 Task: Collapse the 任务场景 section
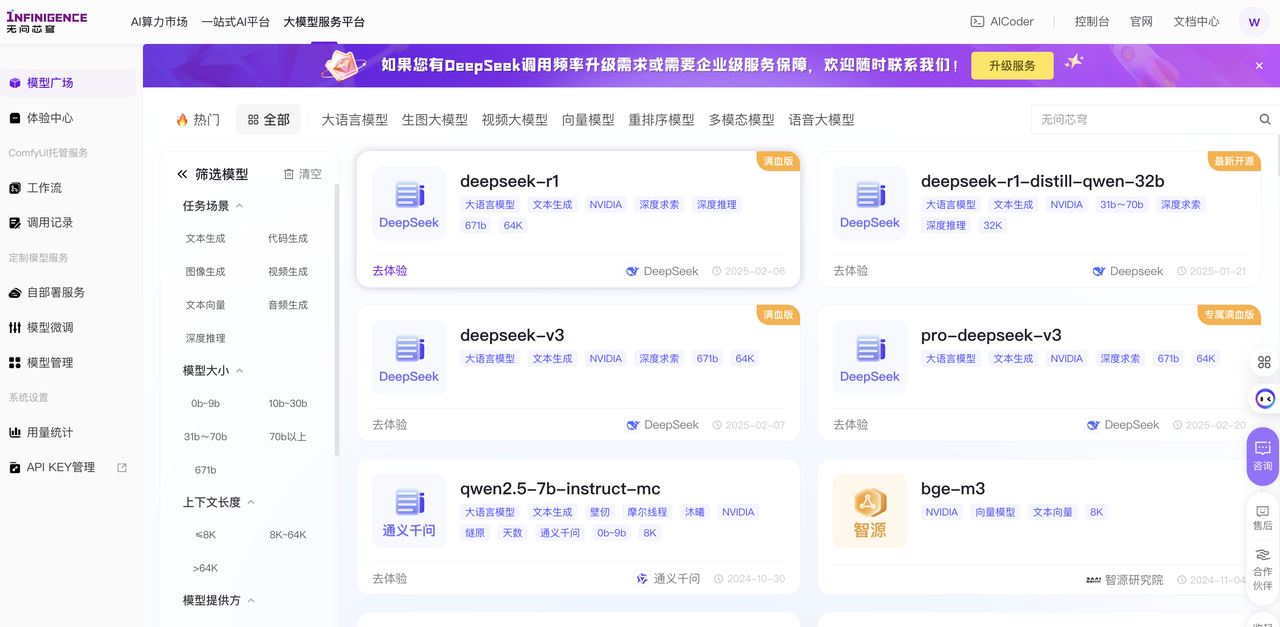click(240, 206)
